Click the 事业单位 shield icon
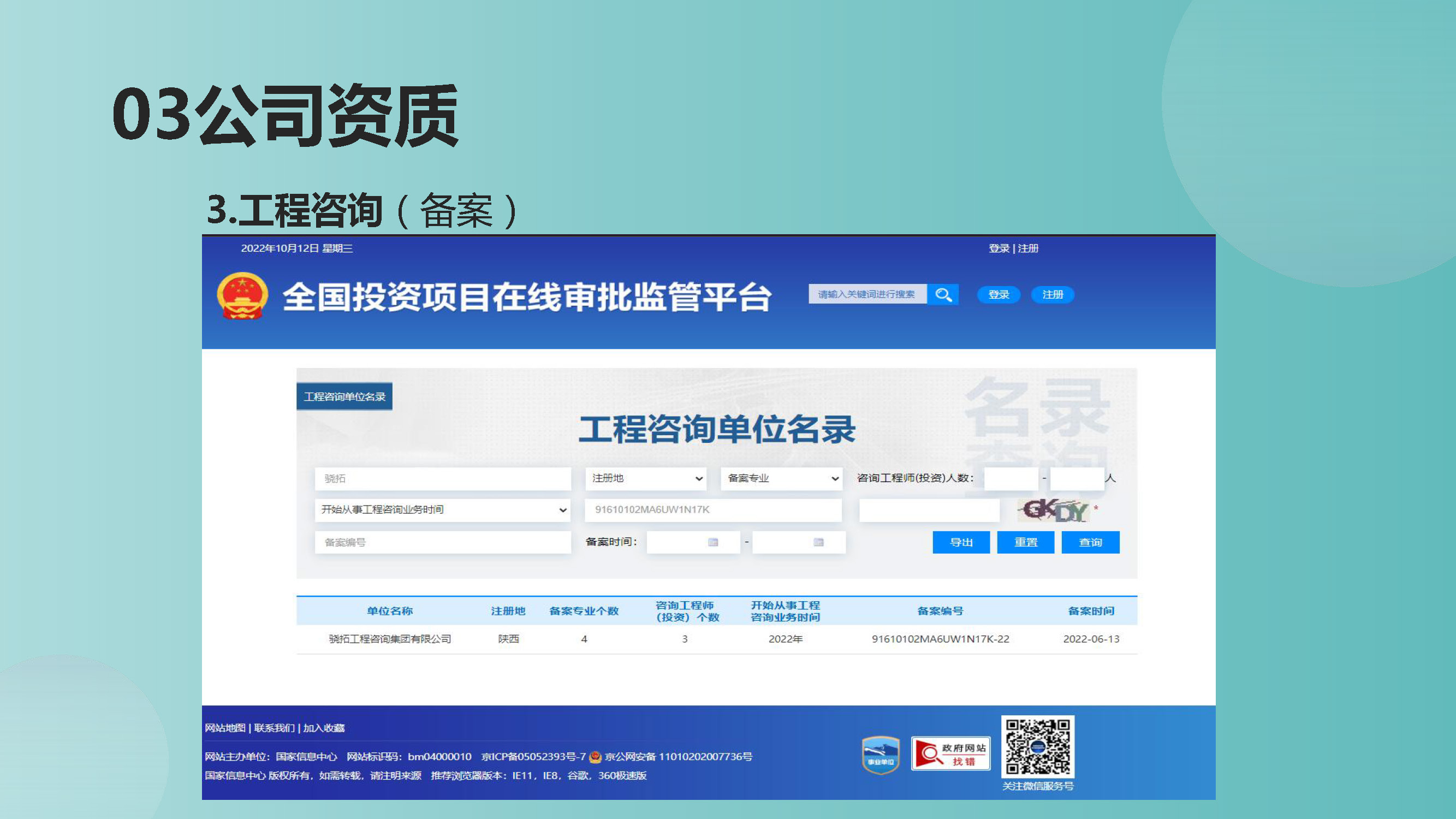1456x819 pixels. tap(881, 755)
